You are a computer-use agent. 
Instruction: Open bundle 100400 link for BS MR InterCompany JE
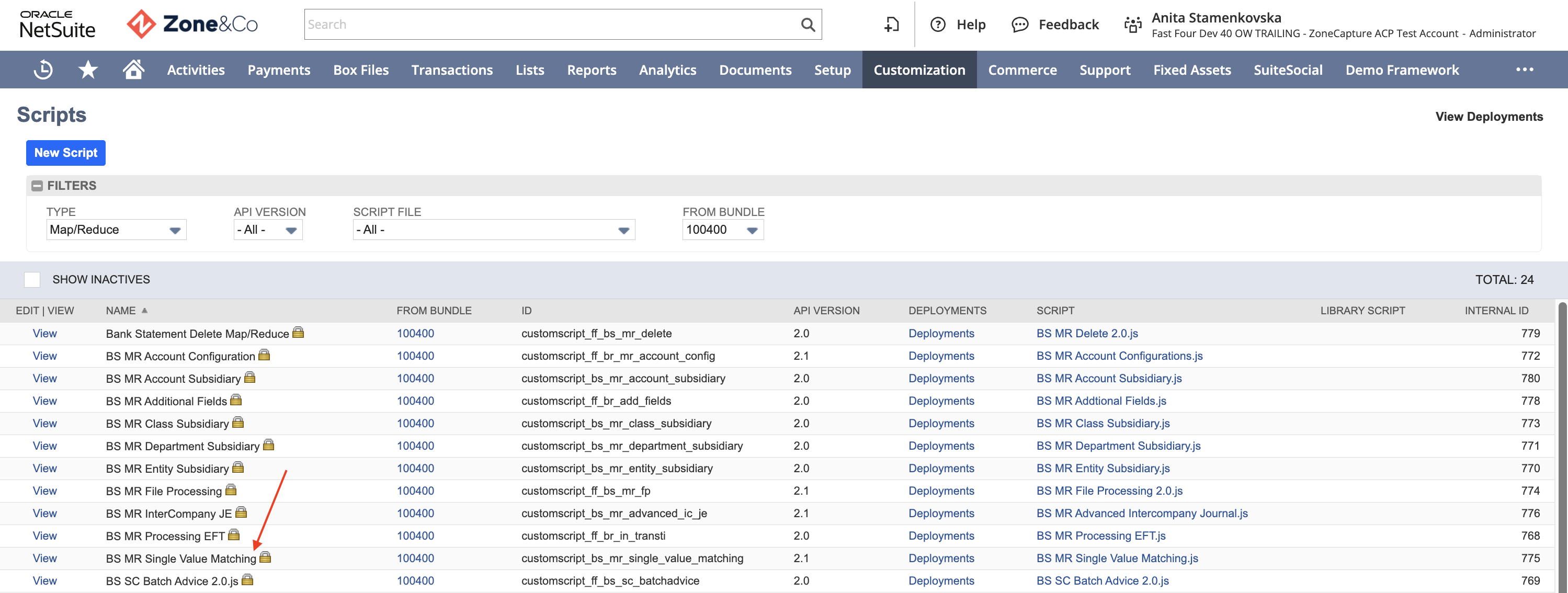tap(415, 513)
